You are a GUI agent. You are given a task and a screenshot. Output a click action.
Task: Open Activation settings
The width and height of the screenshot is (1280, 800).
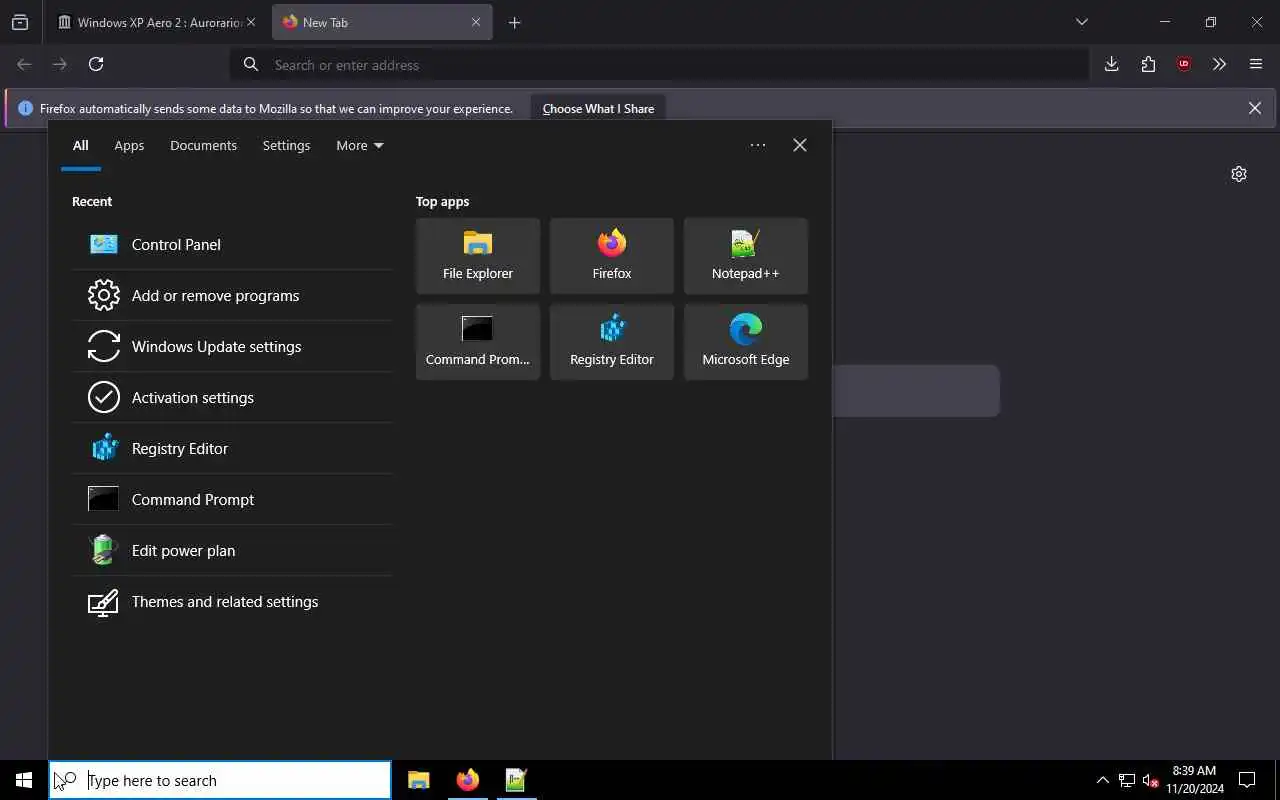(232, 397)
